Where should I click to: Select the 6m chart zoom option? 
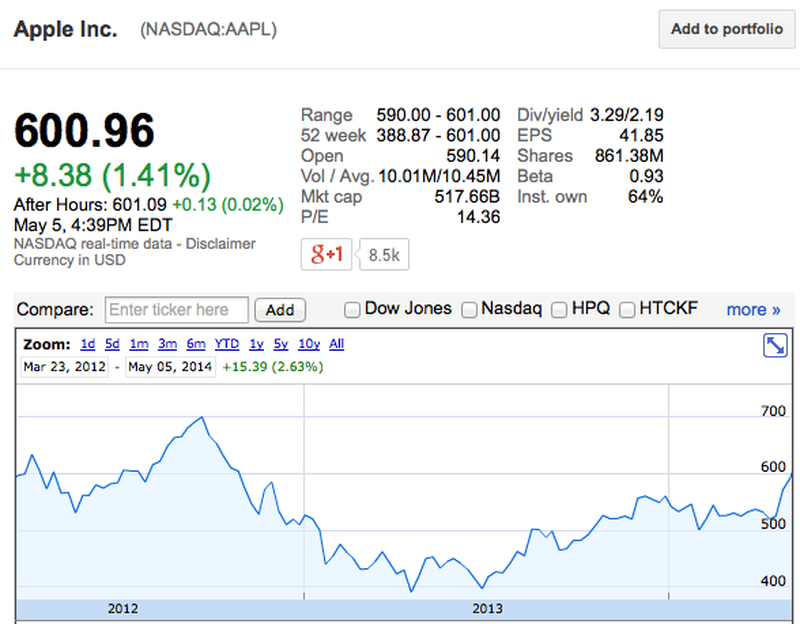(x=196, y=343)
